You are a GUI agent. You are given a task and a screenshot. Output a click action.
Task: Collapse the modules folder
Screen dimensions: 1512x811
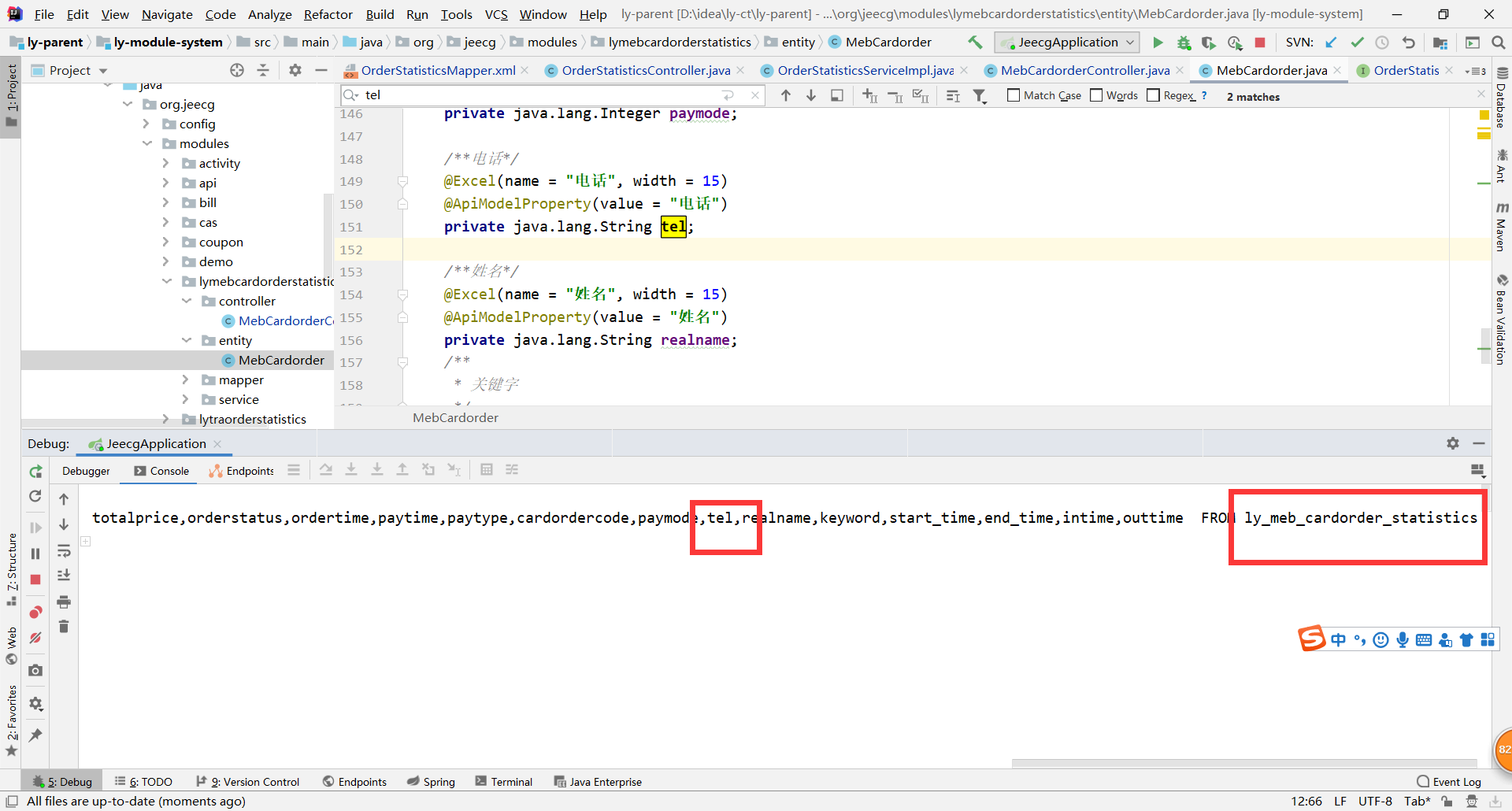146,143
